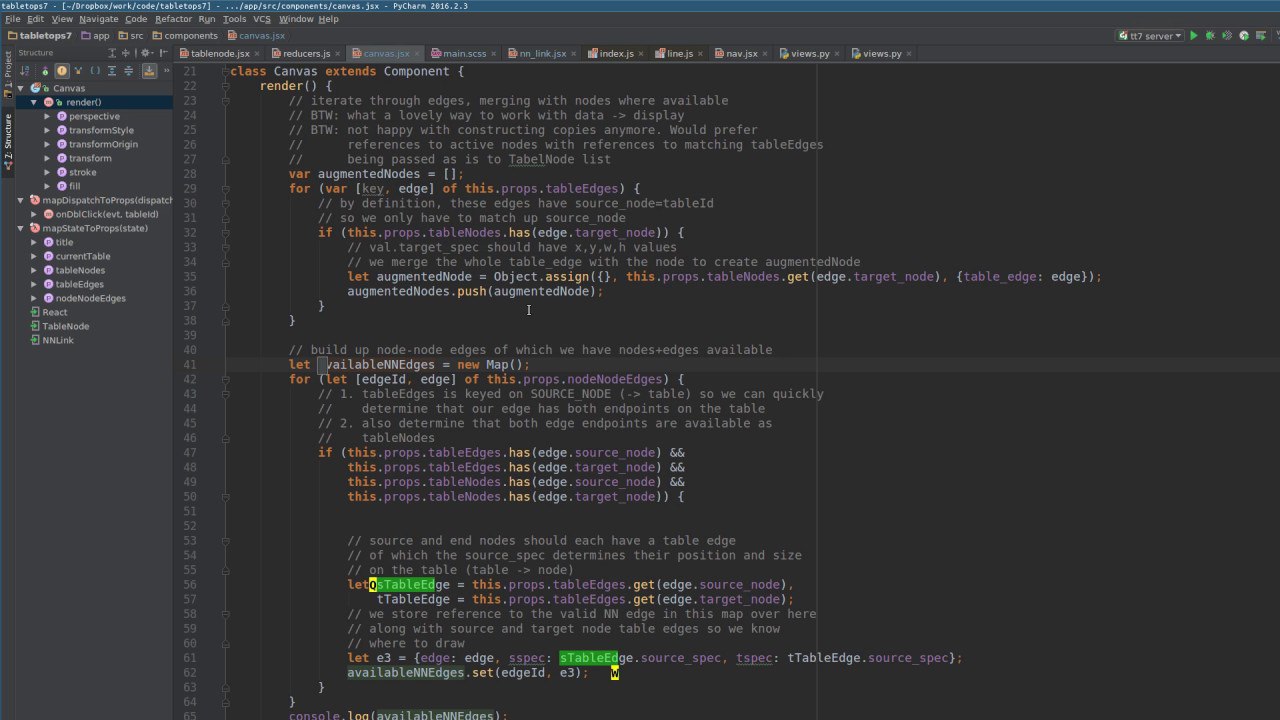Click app folder breadcrumb
This screenshot has height=720, width=1280.
pos(95,36)
